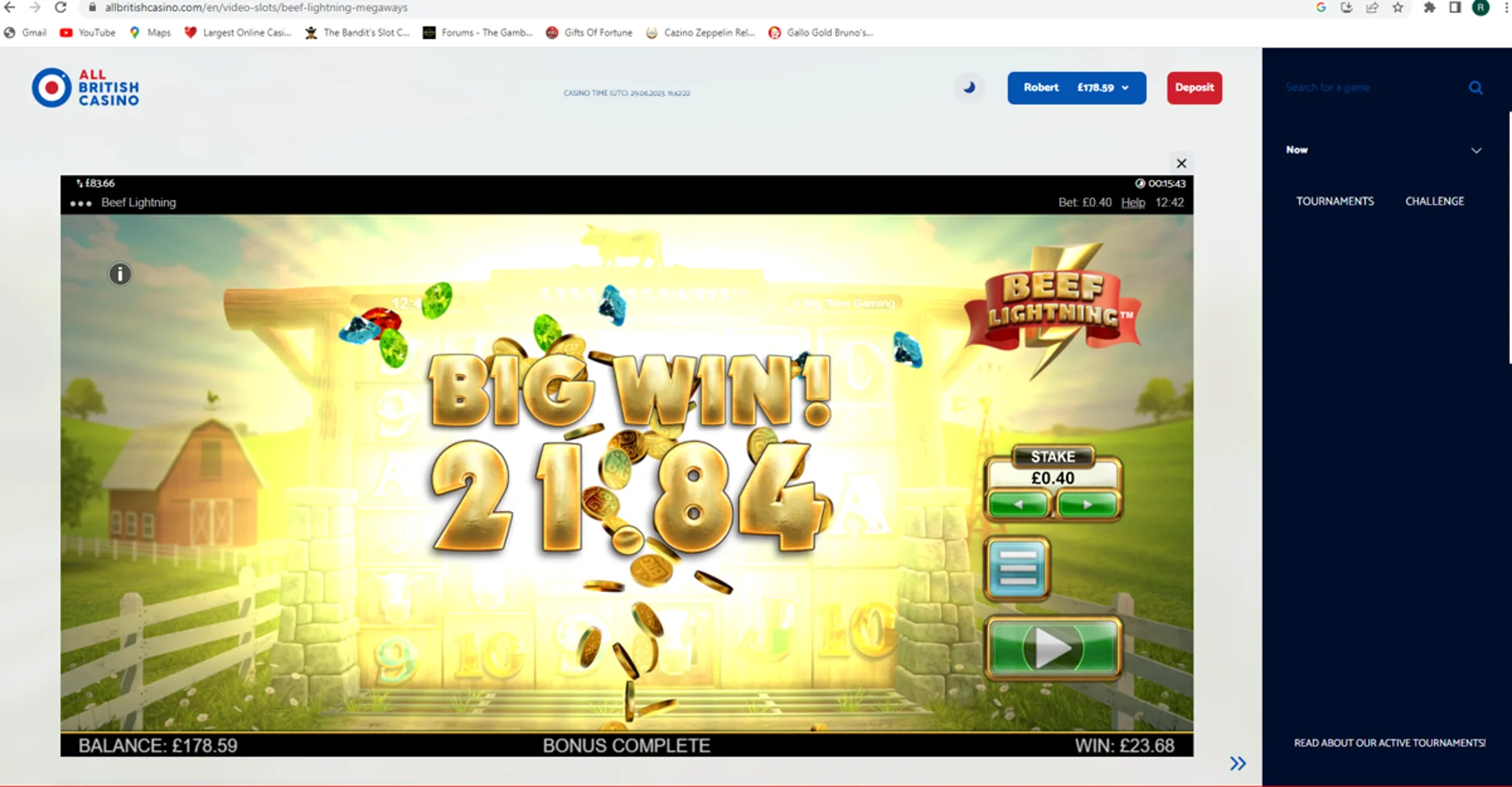Open The Bandit's Slot C... bookmark

(x=357, y=32)
